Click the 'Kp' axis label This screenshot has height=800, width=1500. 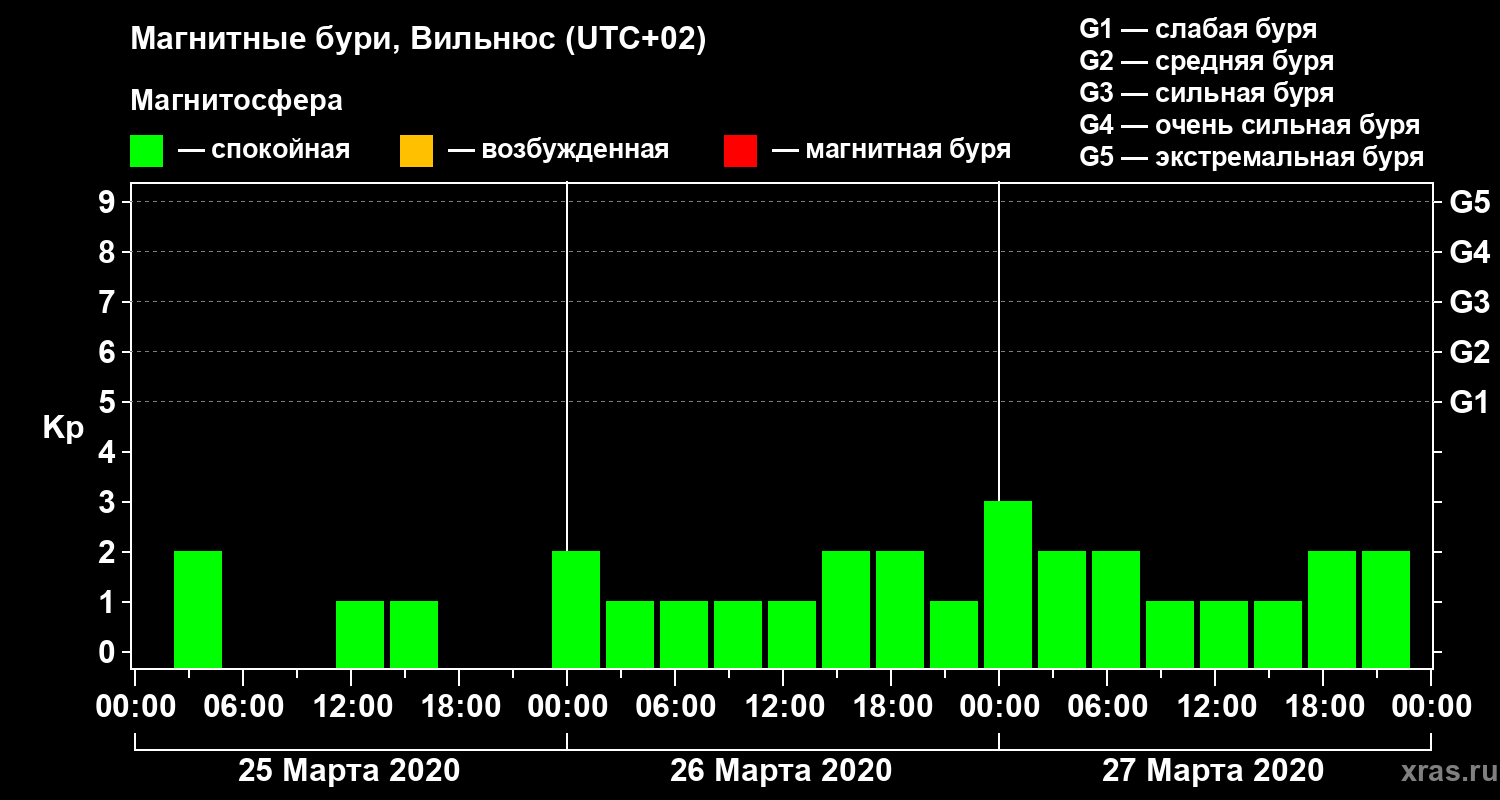[x=62, y=429]
